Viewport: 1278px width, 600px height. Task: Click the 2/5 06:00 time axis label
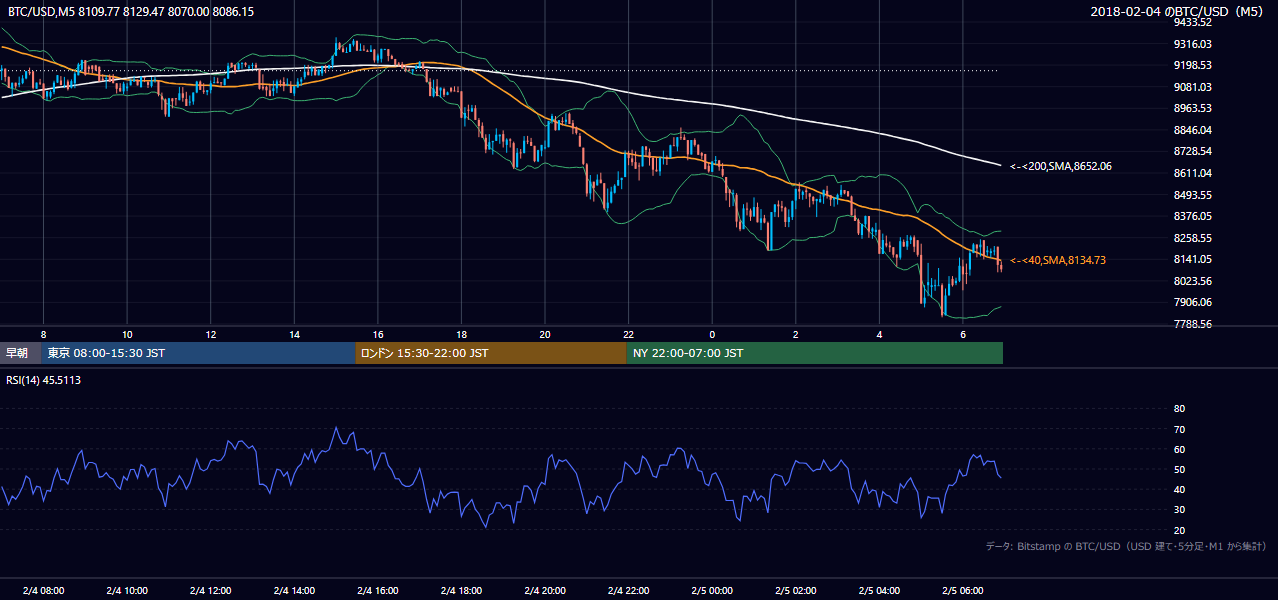coord(963,590)
